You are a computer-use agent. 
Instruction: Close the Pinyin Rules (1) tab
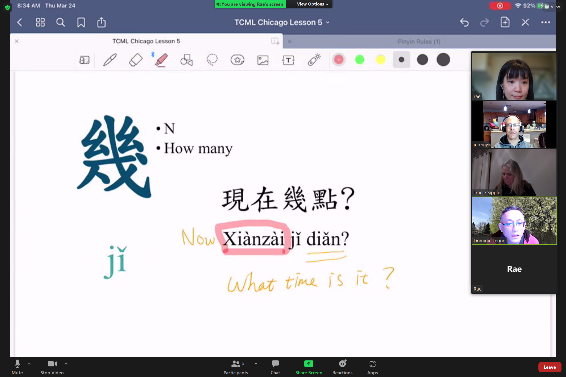289,42
